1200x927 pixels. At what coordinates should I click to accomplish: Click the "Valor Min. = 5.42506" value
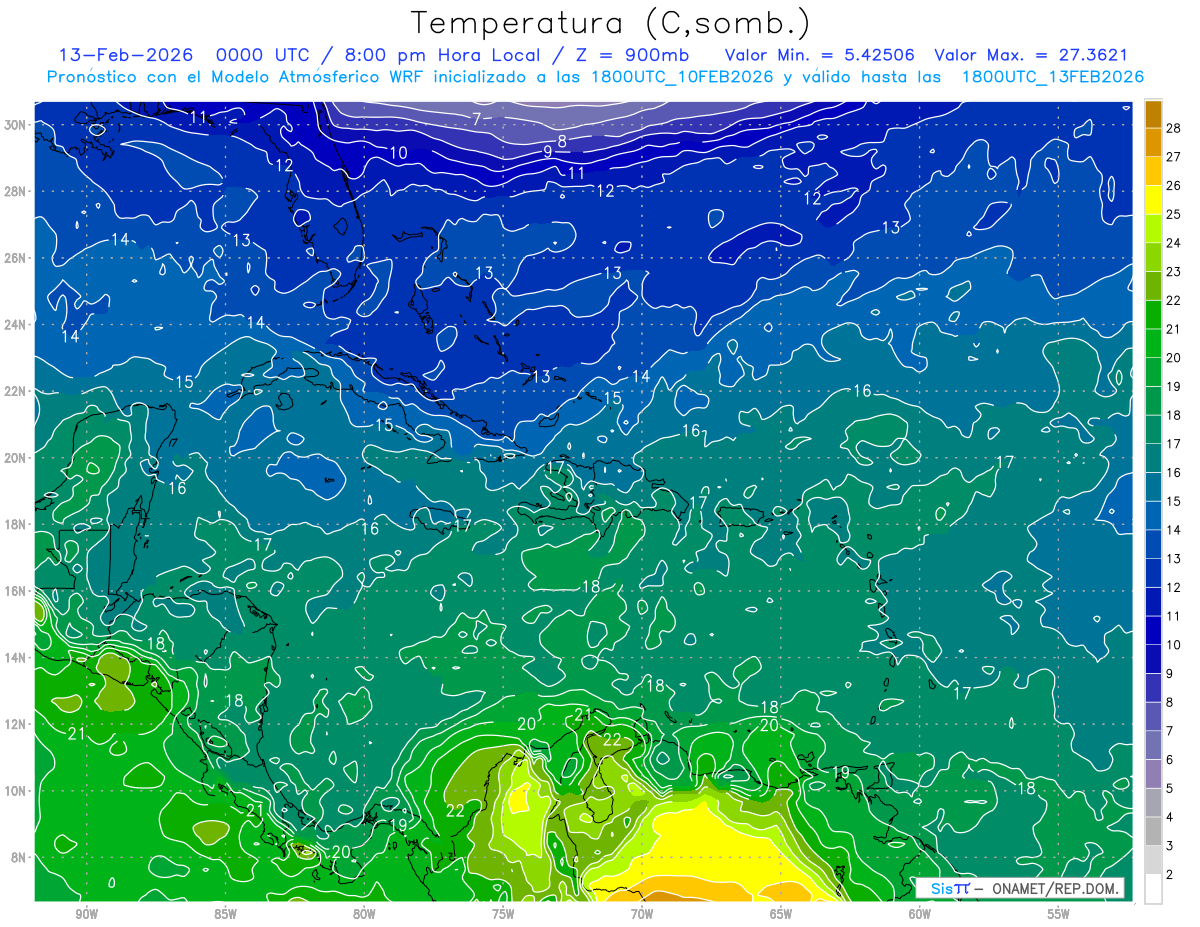coord(818,55)
